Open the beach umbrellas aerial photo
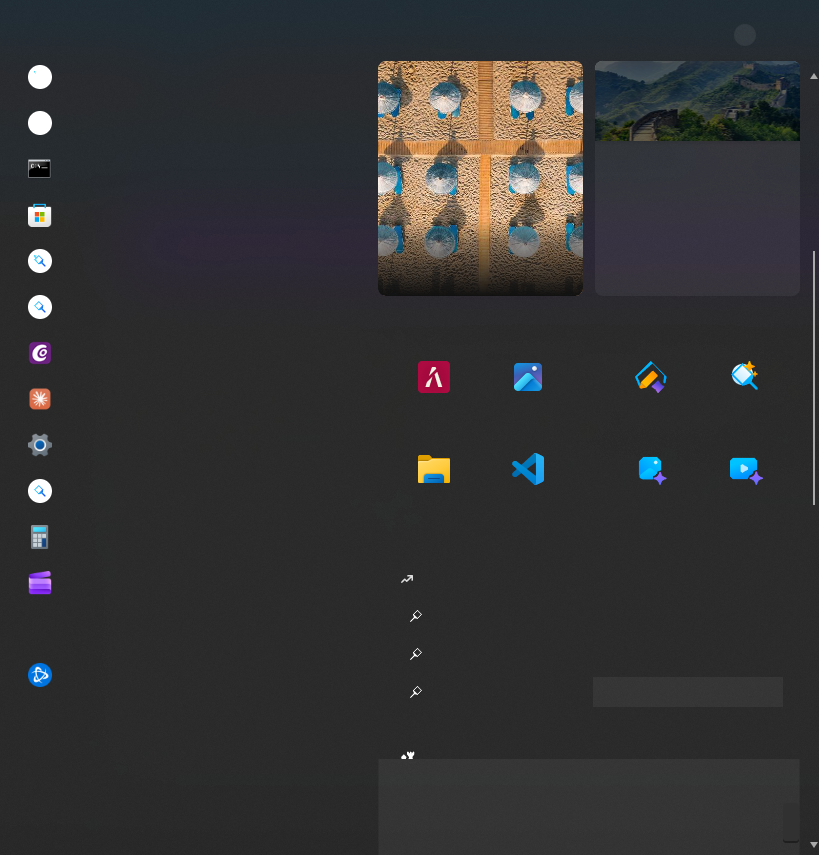This screenshot has width=819, height=855. point(480,178)
